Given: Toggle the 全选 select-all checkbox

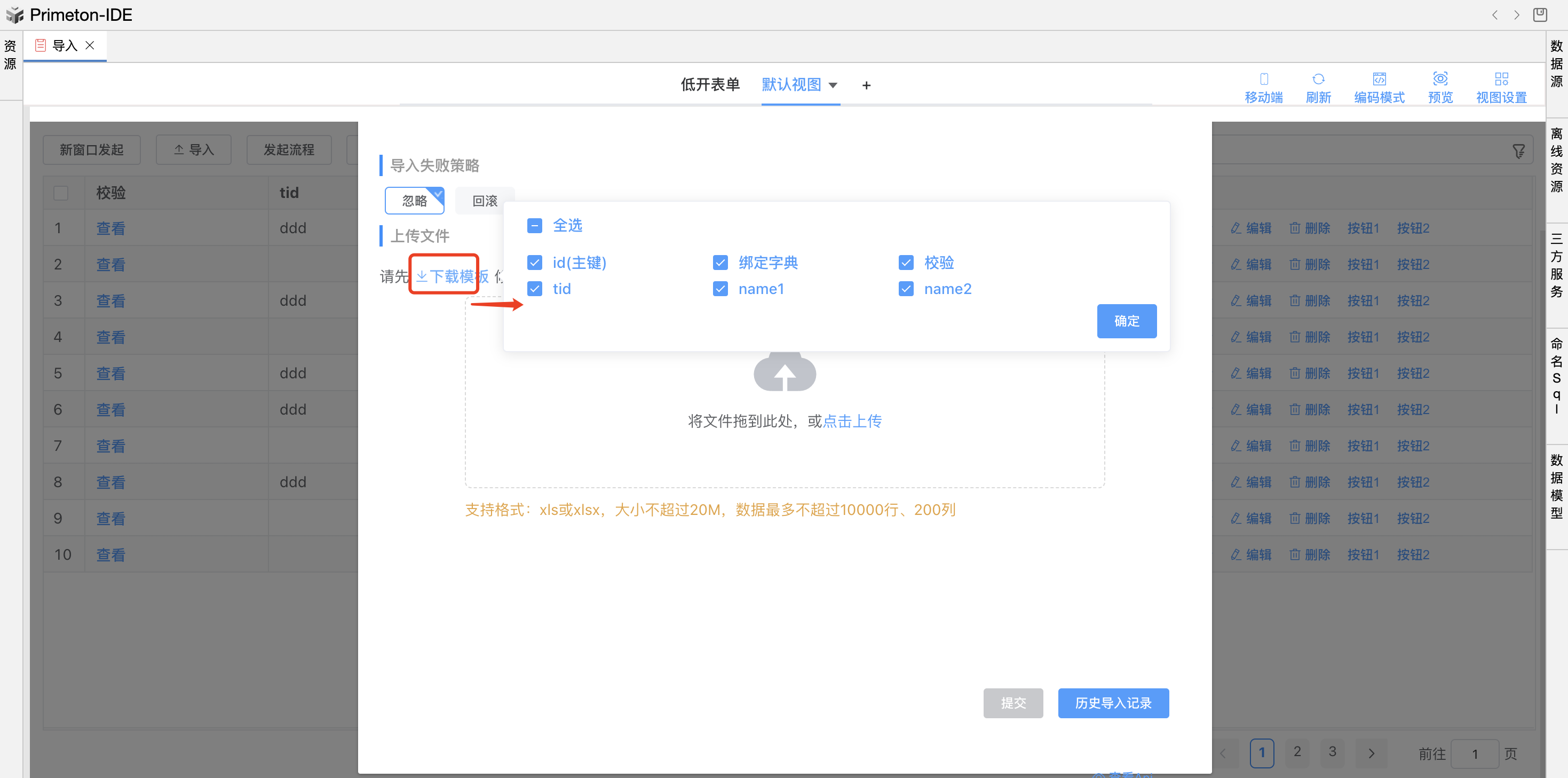Looking at the screenshot, I should click(x=534, y=226).
